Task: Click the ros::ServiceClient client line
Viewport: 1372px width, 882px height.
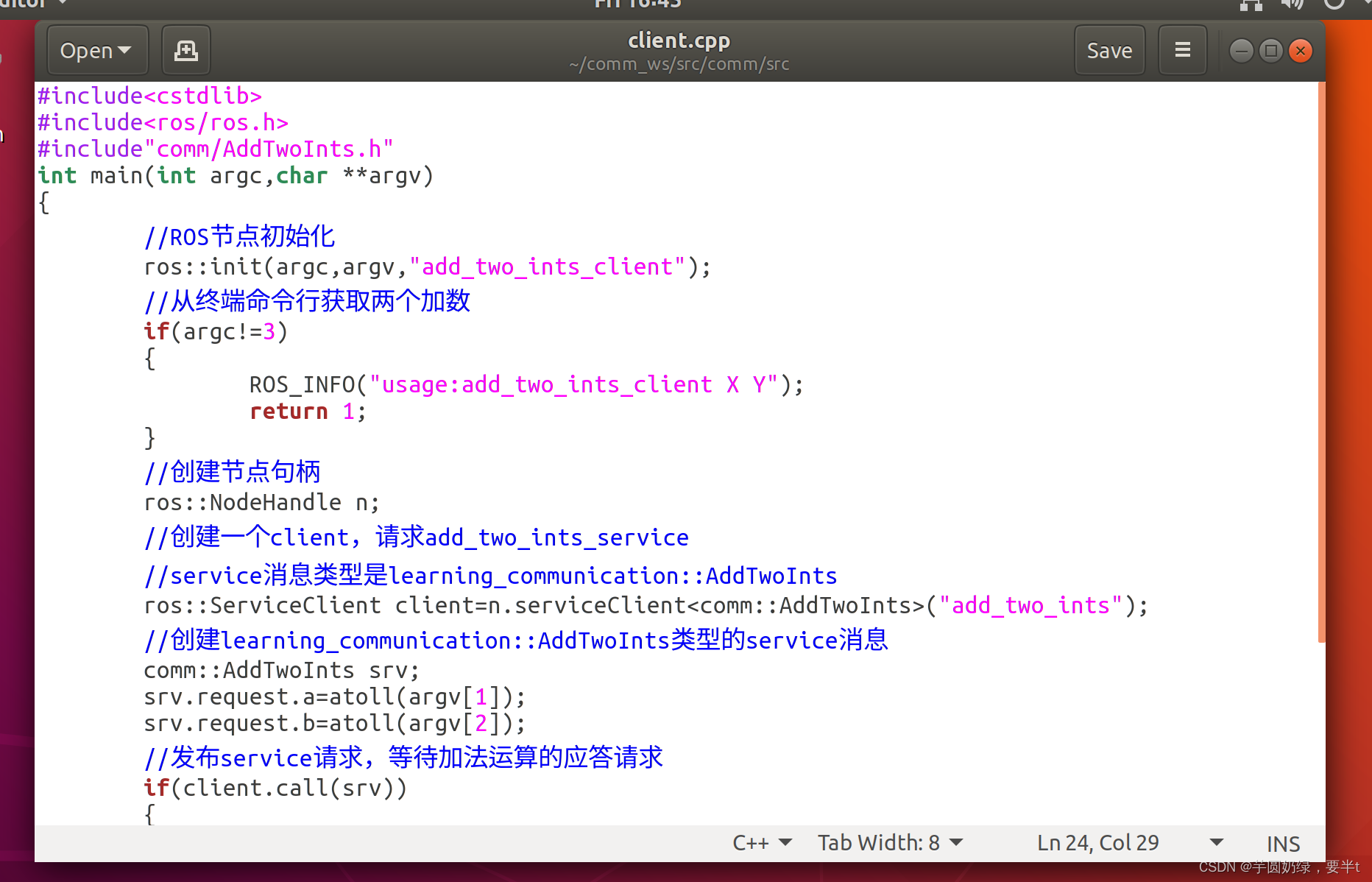Action: (646, 605)
